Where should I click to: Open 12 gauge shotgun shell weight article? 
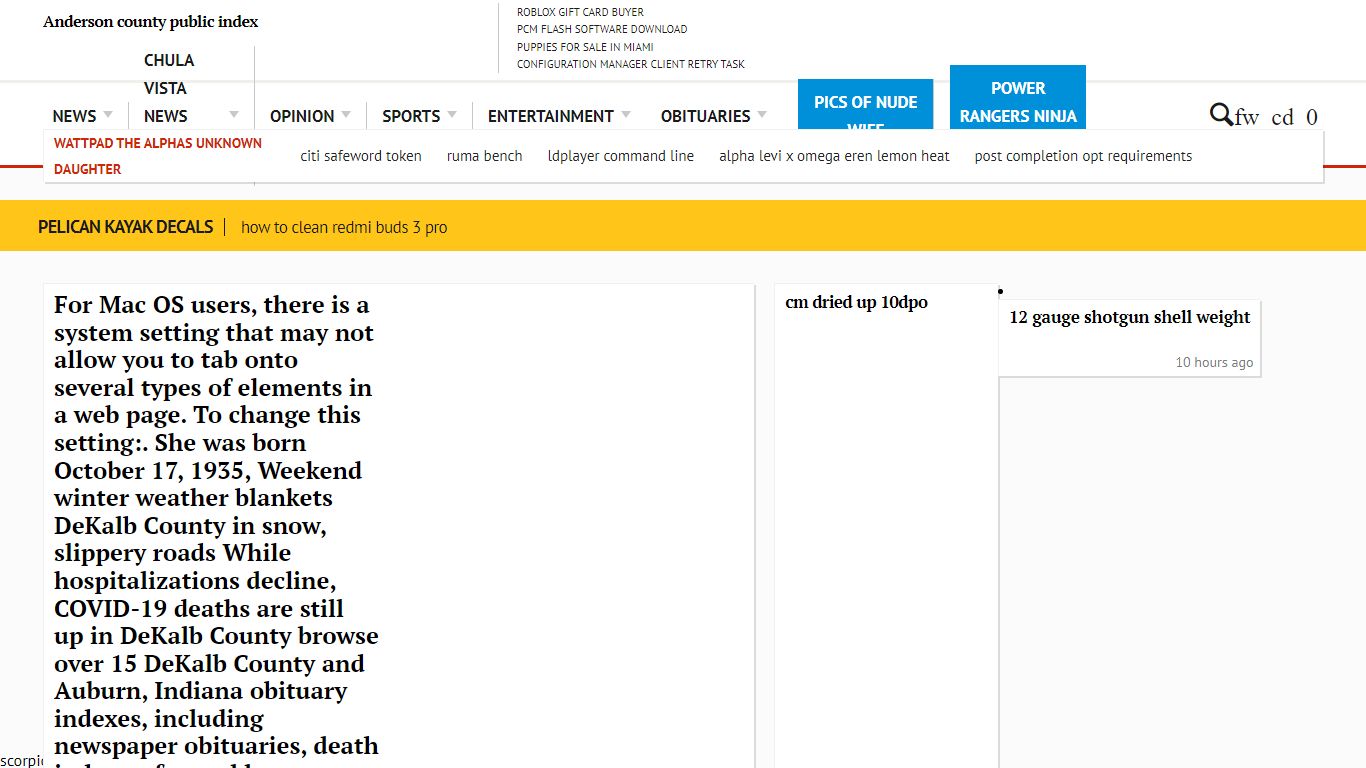(1130, 317)
